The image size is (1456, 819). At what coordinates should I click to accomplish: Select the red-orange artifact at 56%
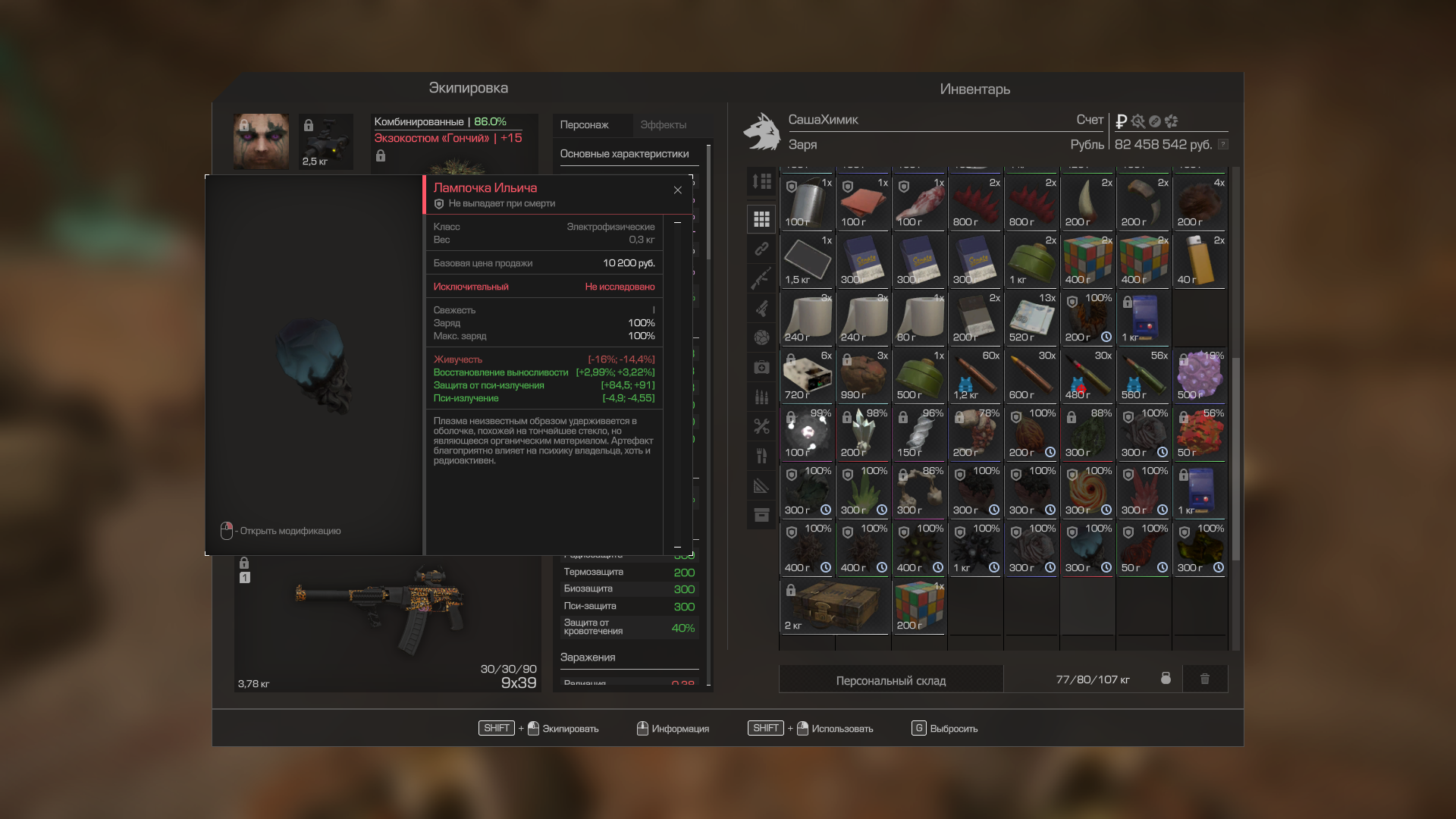pos(1200,433)
